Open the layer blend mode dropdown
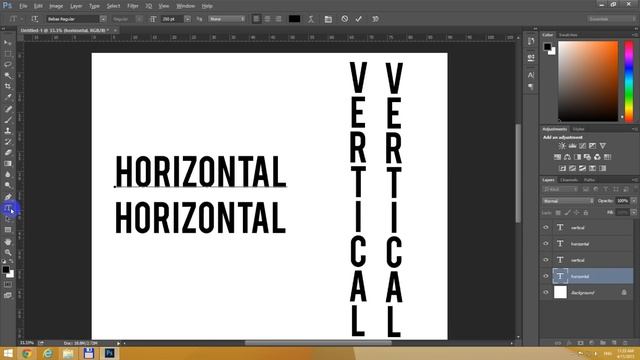This screenshot has height=360, width=640. point(568,201)
